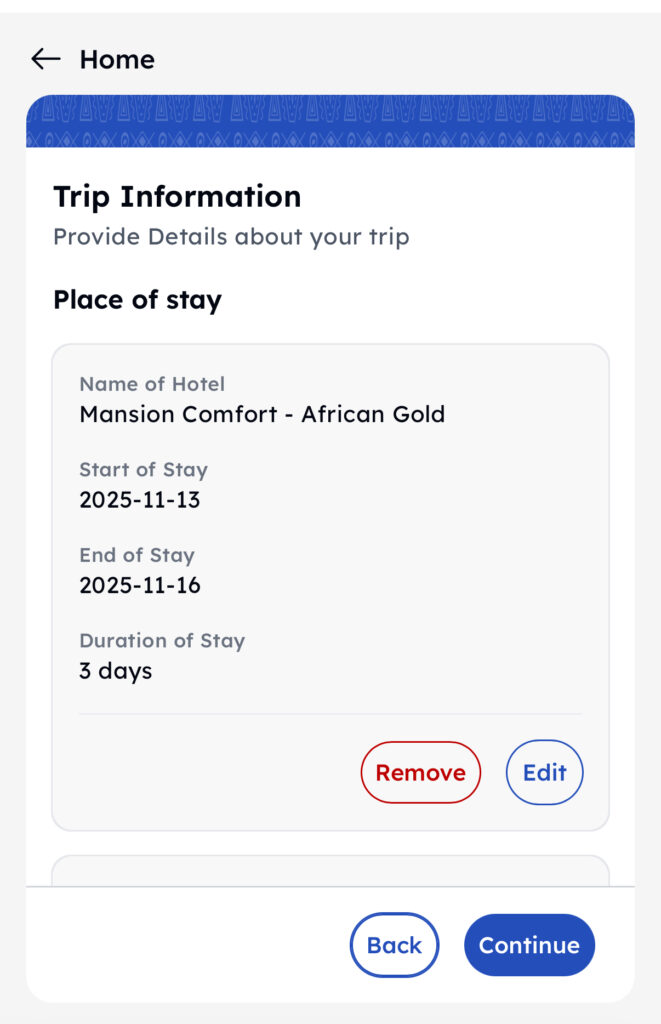Select the partially visible second stay card
The image size is (661, 1024).
click(330, 870)
